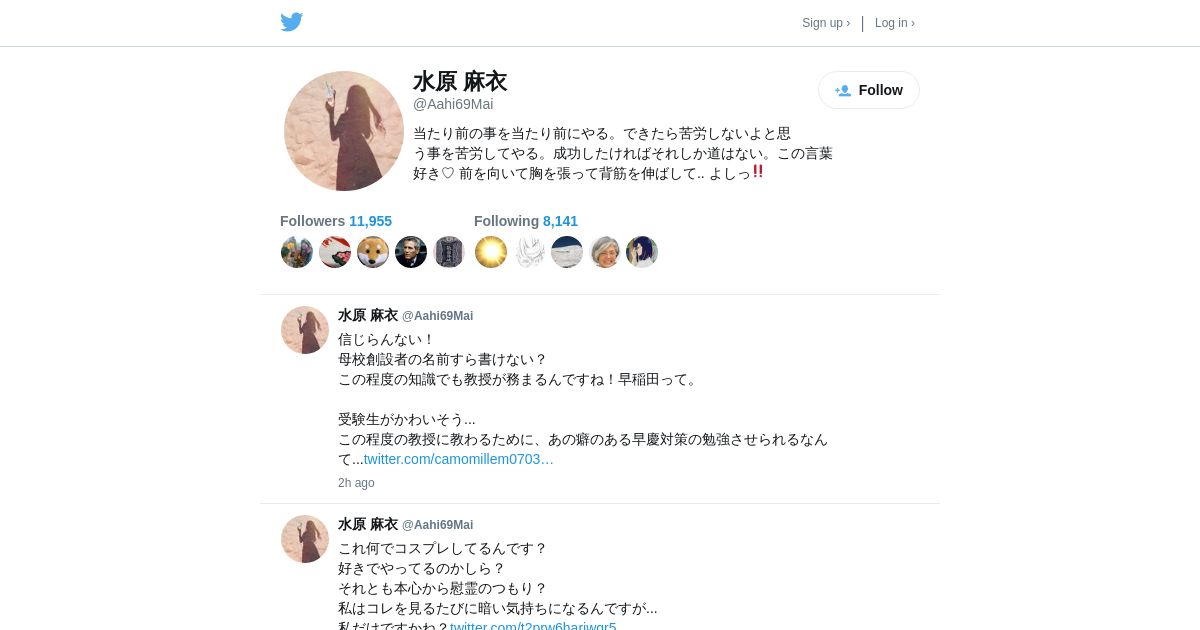Open the avatar beside the second tweet
The height and width of the screenshot is (630, 1200).
(x=305, y=539)
